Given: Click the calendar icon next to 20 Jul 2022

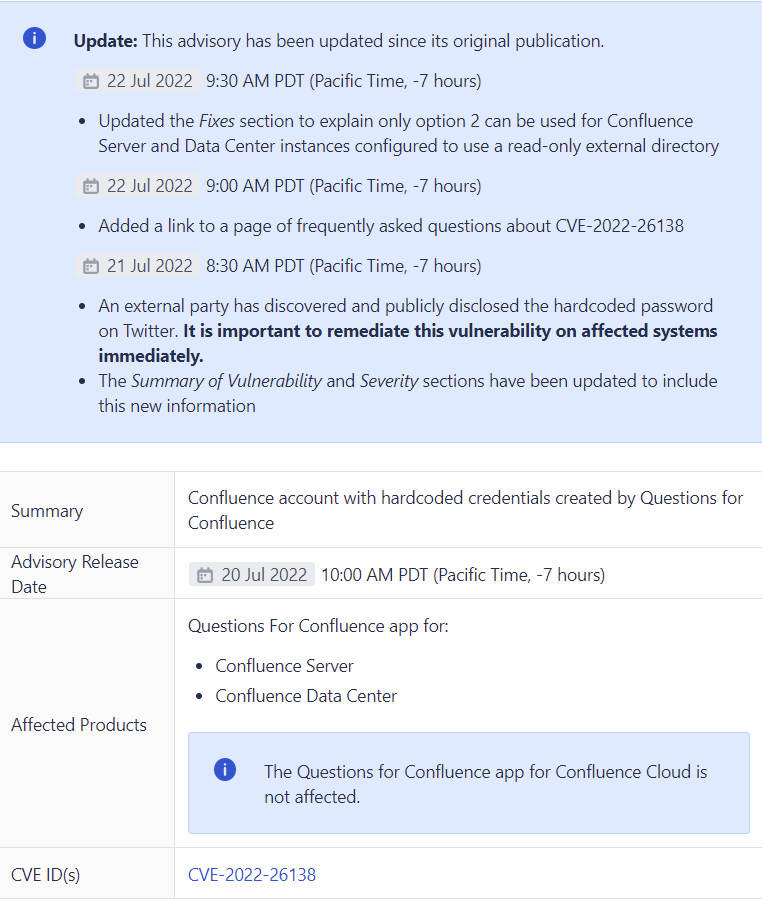Looking at the screenshot, I should [x=205, y=575].
